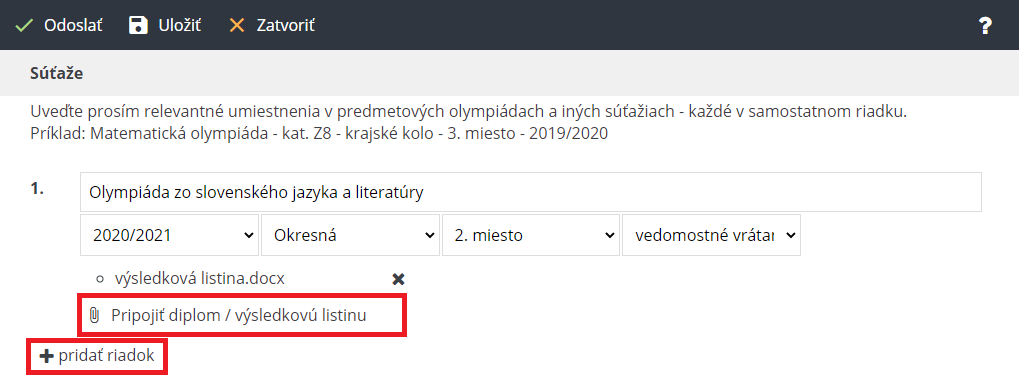The image size is (1019, 381).
Task: Remove the výsledková listina.docx attachment with the X
Action: (398, 279)
